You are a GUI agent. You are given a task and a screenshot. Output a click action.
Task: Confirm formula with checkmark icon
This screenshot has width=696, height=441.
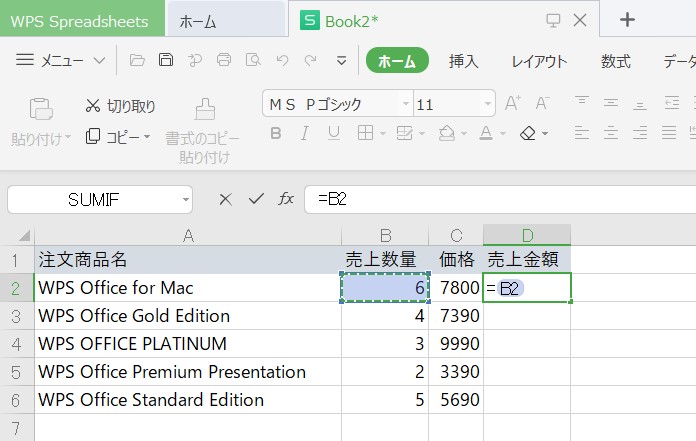[256, 199]
